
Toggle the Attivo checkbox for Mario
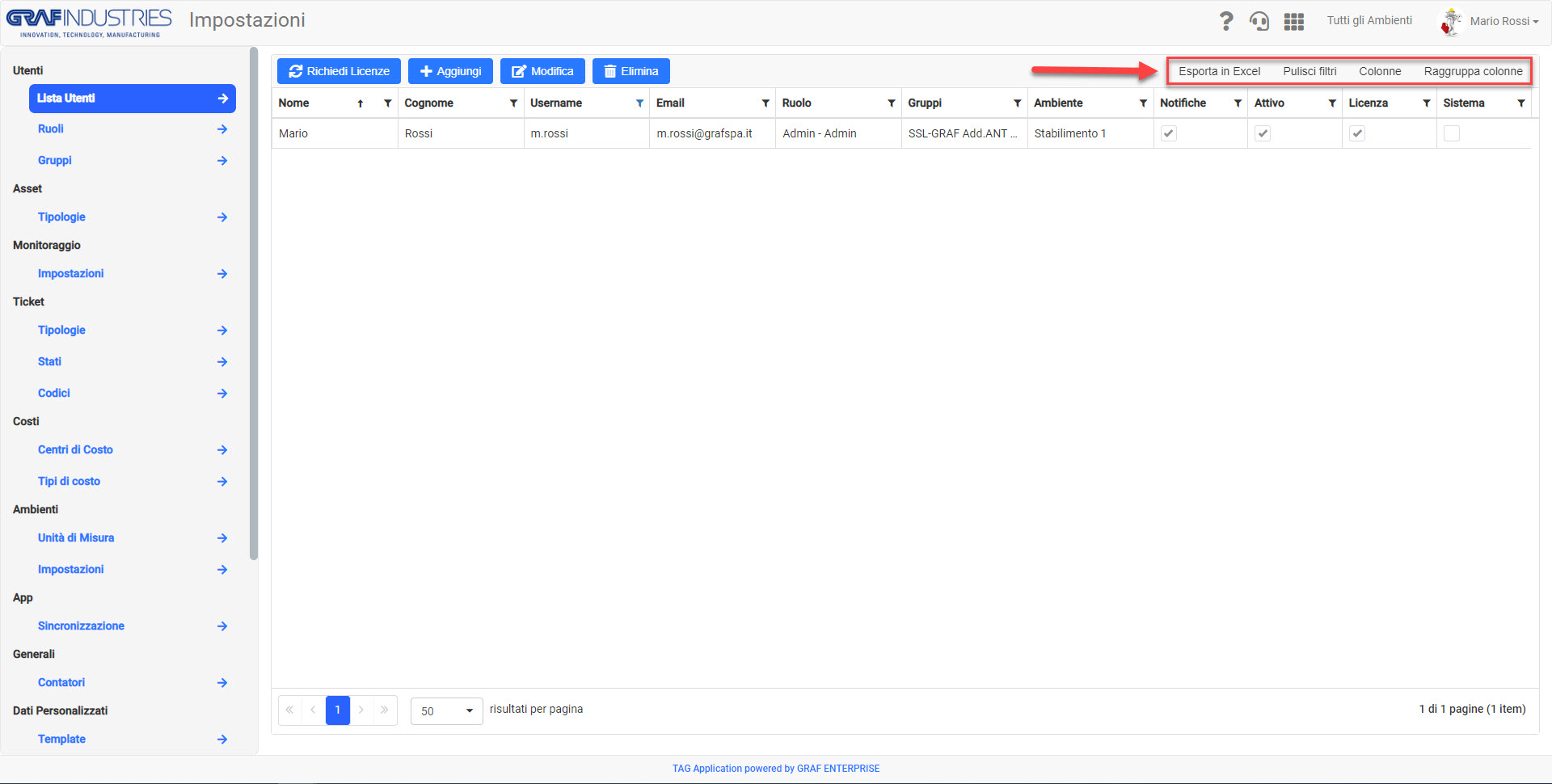[x=1263, y=133]
